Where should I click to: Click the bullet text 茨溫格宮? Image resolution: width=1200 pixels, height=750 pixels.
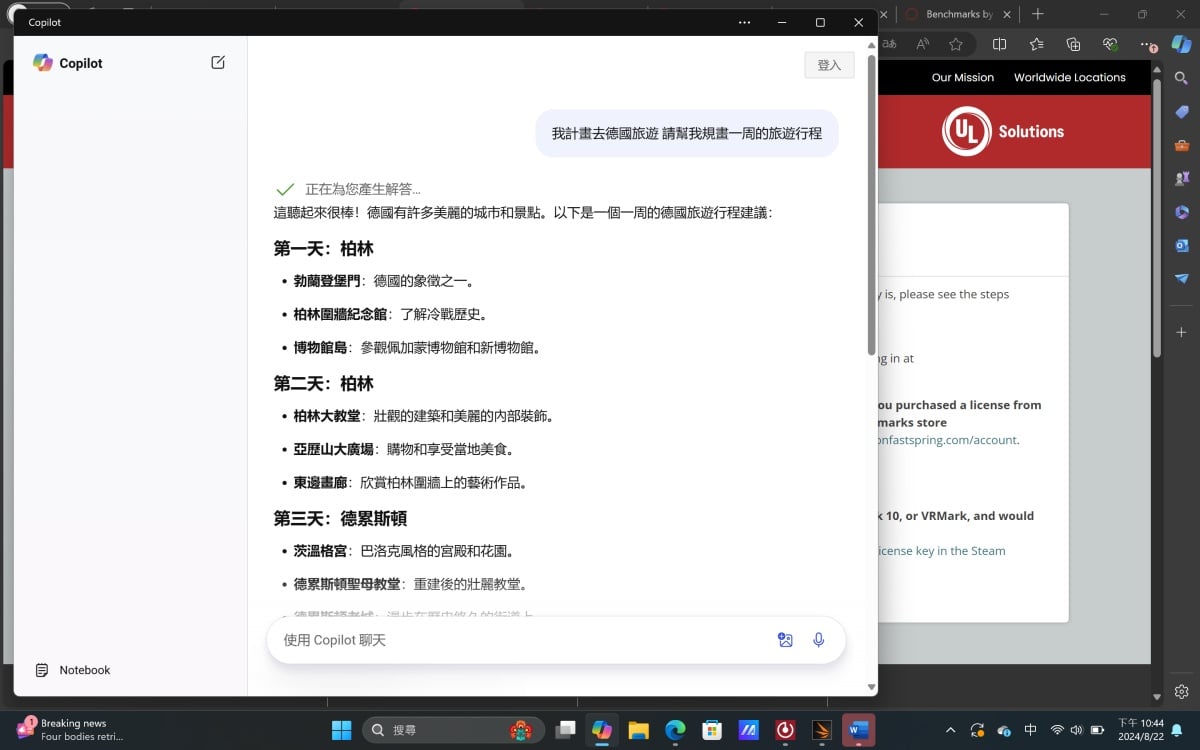(x=320, y=551)
